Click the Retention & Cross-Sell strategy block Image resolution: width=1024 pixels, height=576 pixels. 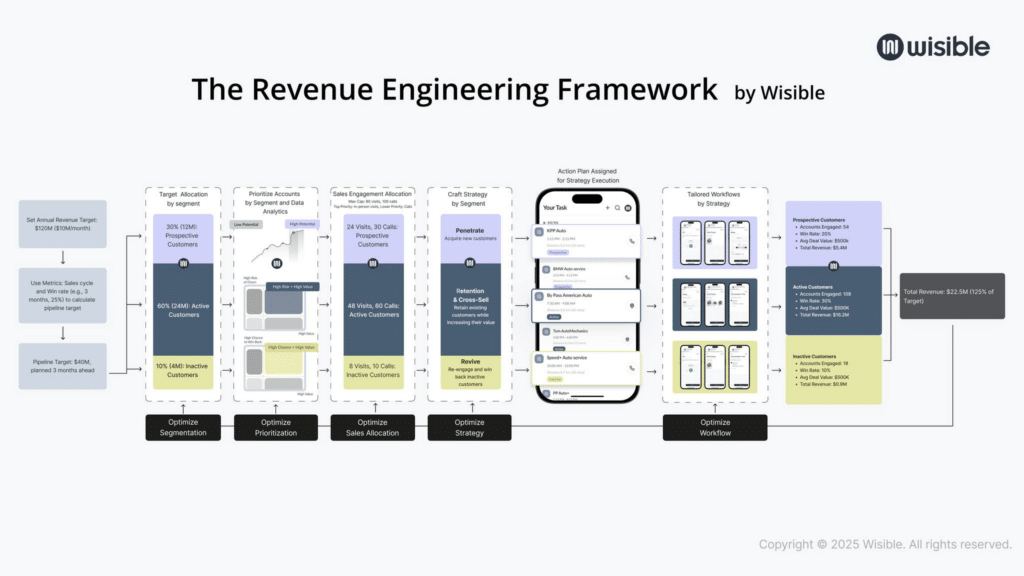point(470,310)
